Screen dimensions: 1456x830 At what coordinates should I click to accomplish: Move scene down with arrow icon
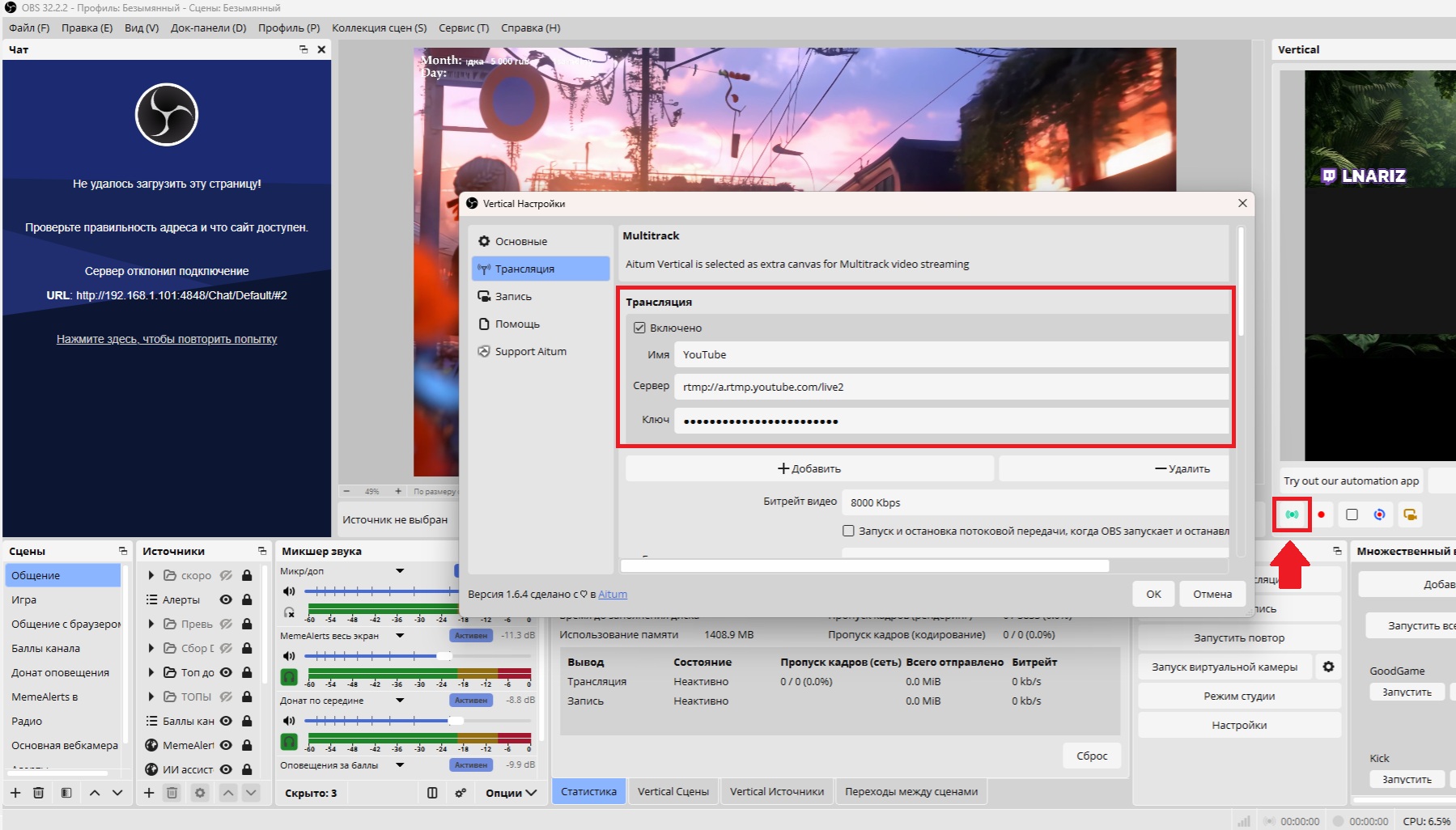117,793
